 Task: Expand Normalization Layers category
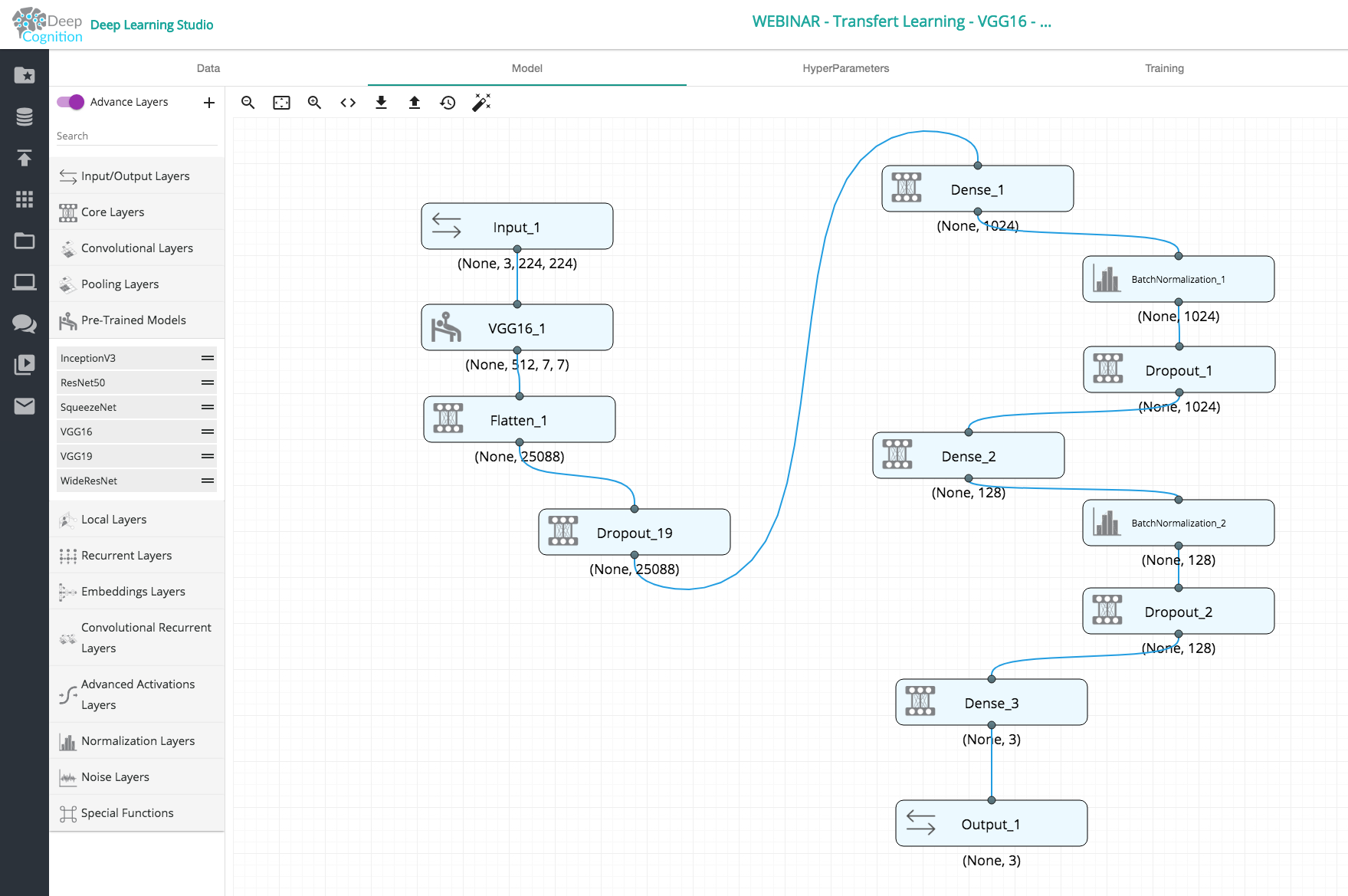[x=137, y=740]
